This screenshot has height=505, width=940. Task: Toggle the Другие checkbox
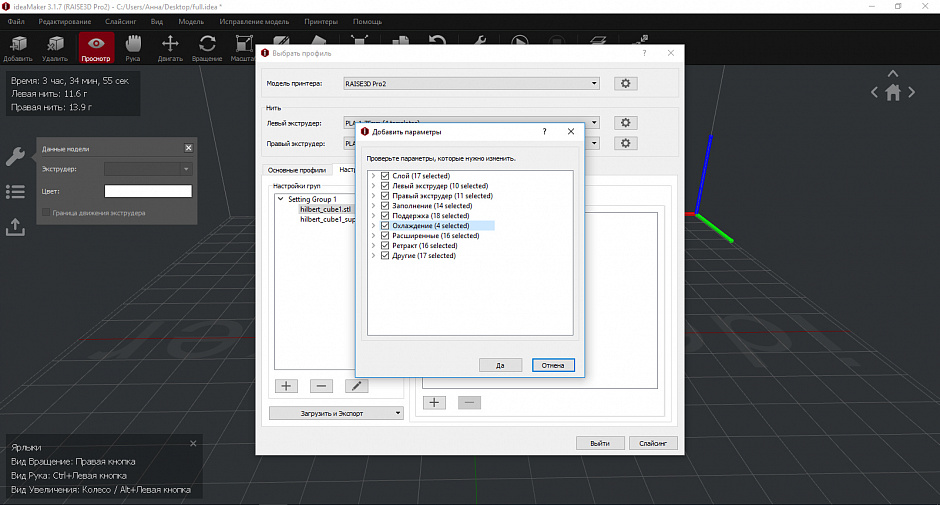tap(385, 255)
